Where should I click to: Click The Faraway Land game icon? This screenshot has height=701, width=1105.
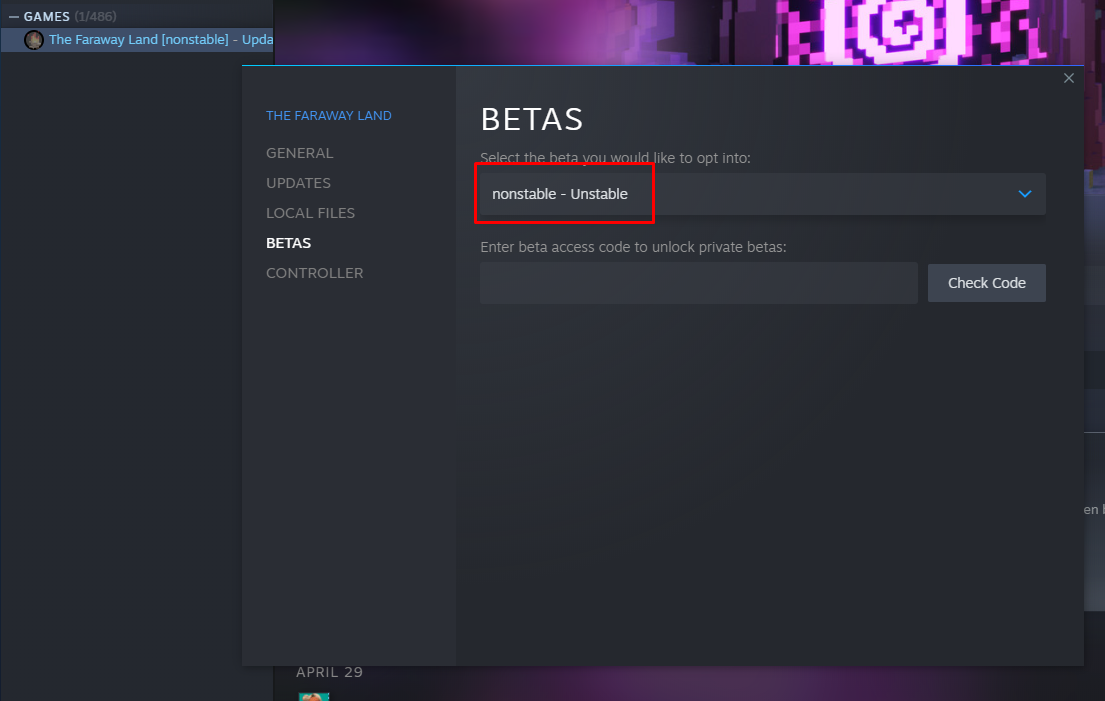(x=34, y=39)
